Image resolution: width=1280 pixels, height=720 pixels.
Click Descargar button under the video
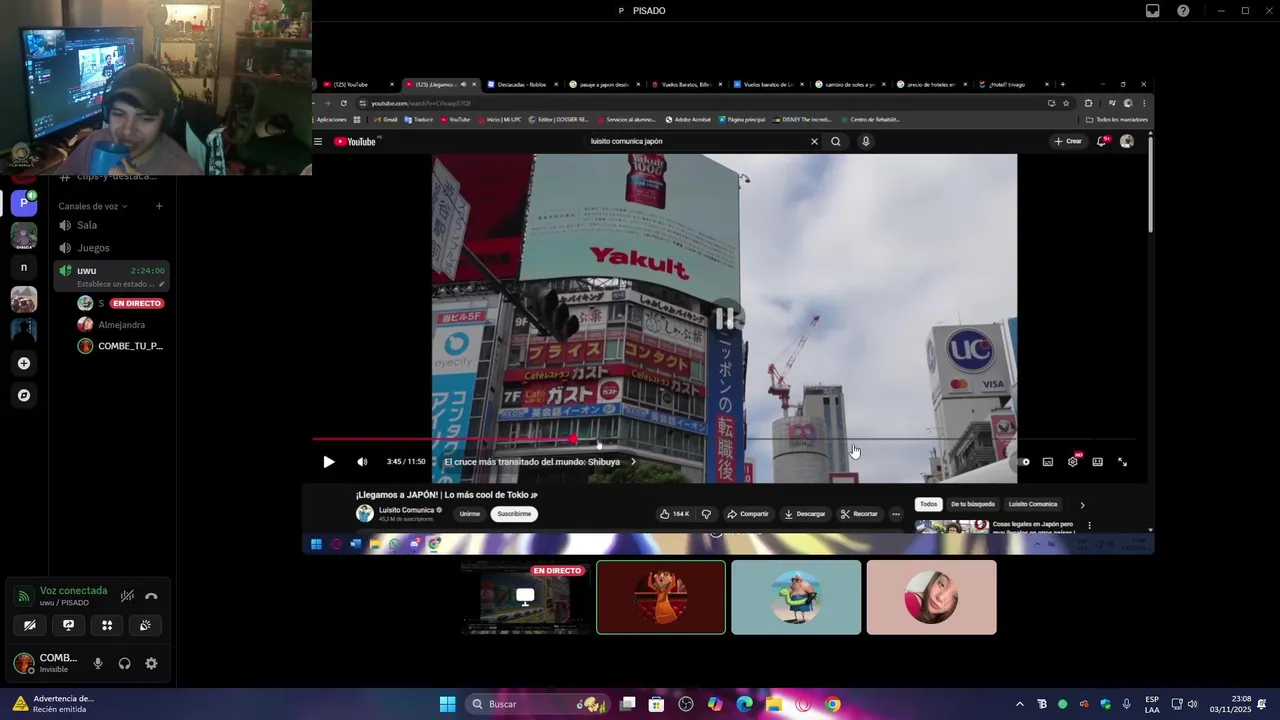805,514
